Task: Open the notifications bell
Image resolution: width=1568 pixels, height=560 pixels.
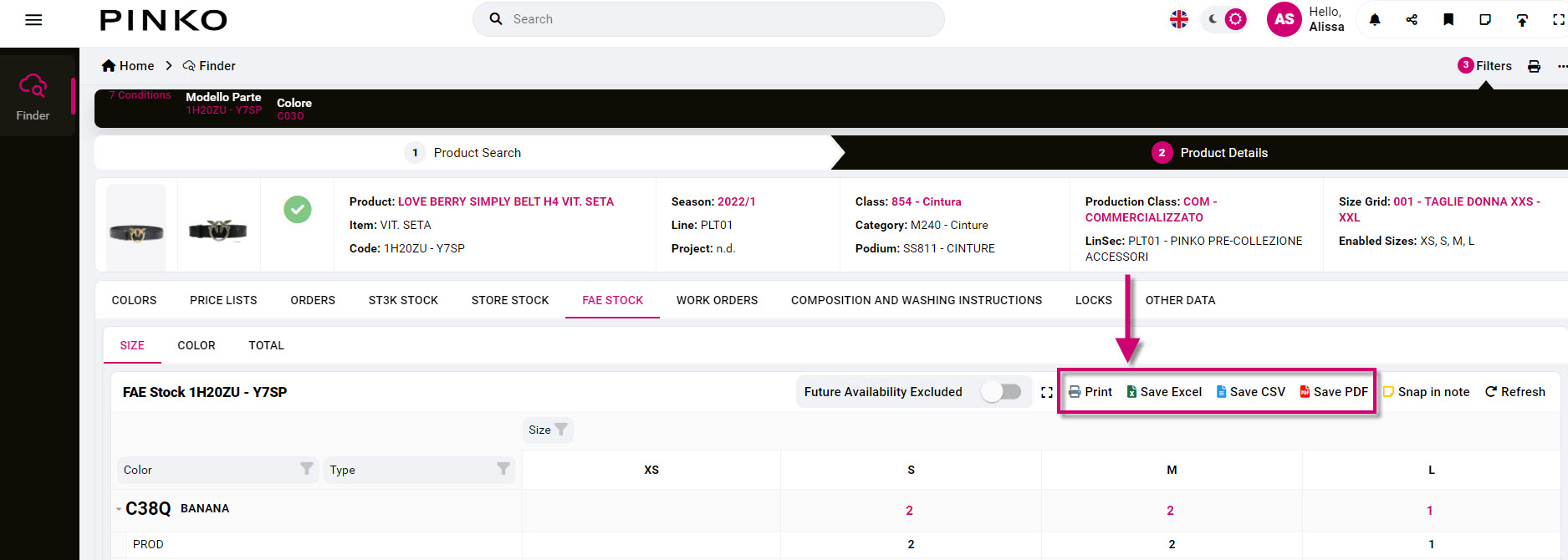Action: point(1375,19)
